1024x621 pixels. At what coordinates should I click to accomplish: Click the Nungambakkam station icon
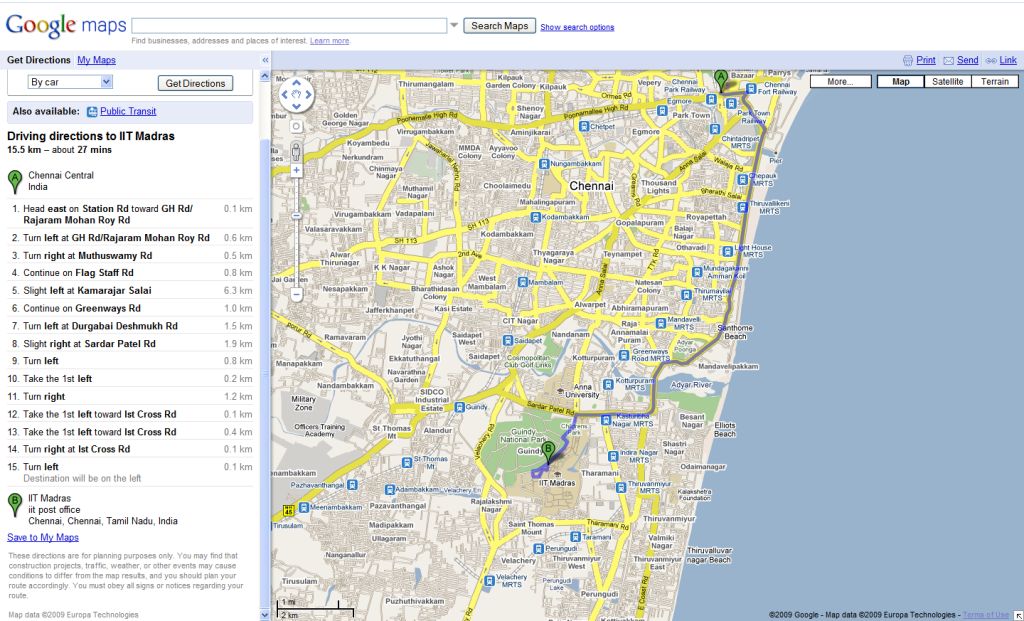[x=544, y=164]
